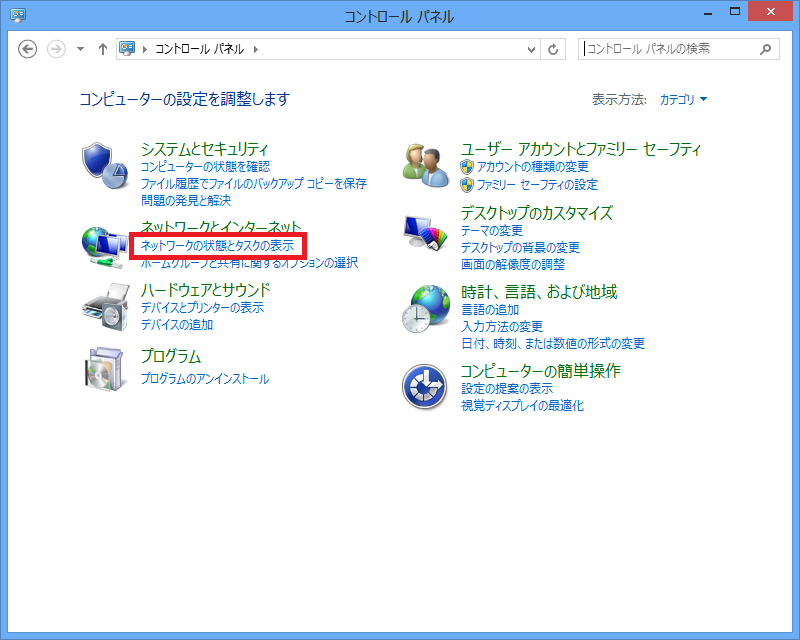Open ネットワークの状態とタスクの表示 link
The width and height of the screenshot is (800, 640).
click(217, 245)
